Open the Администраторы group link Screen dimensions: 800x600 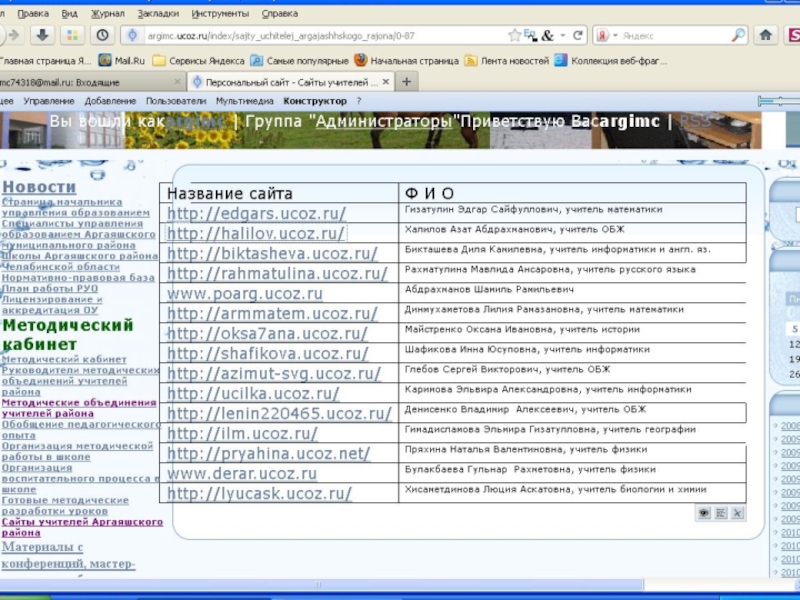(384, 121)
